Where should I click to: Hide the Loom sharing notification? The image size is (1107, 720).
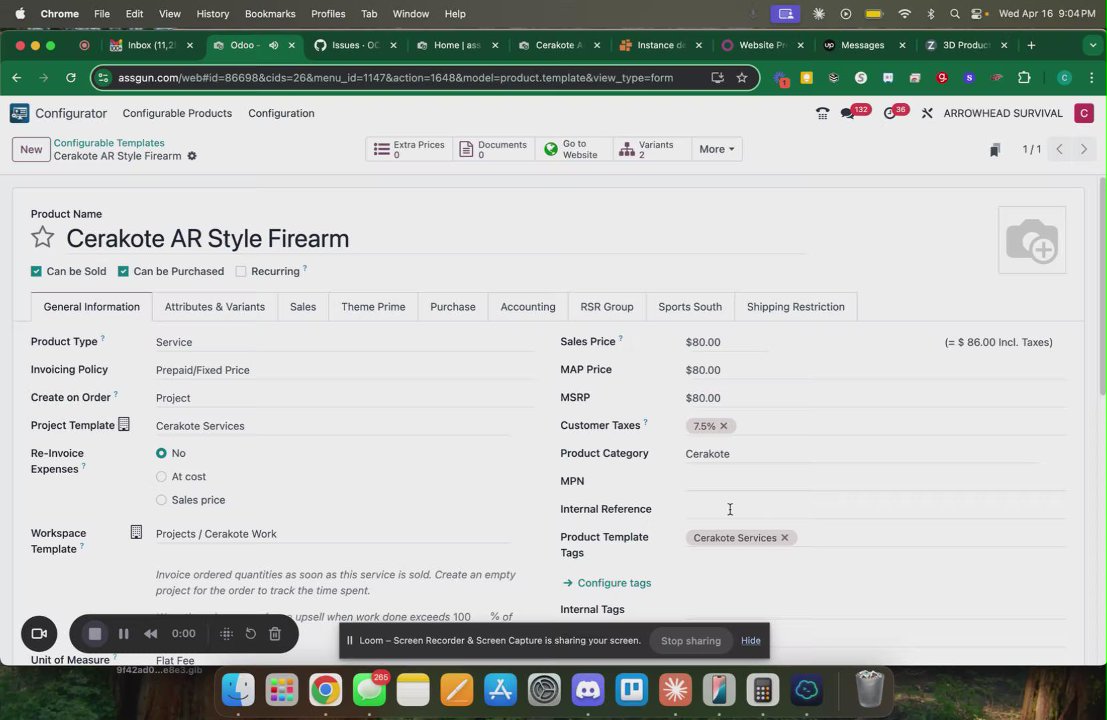click(750, 641)
